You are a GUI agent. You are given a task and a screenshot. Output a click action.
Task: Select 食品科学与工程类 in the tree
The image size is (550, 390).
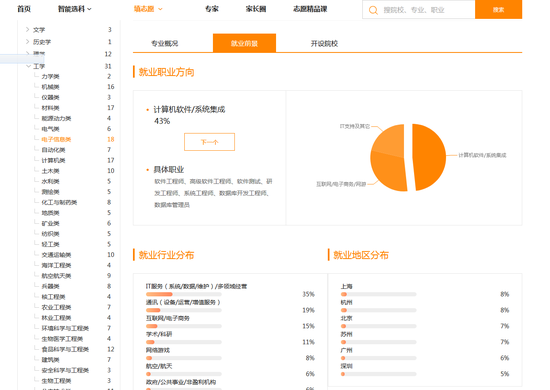pos(65,349)
